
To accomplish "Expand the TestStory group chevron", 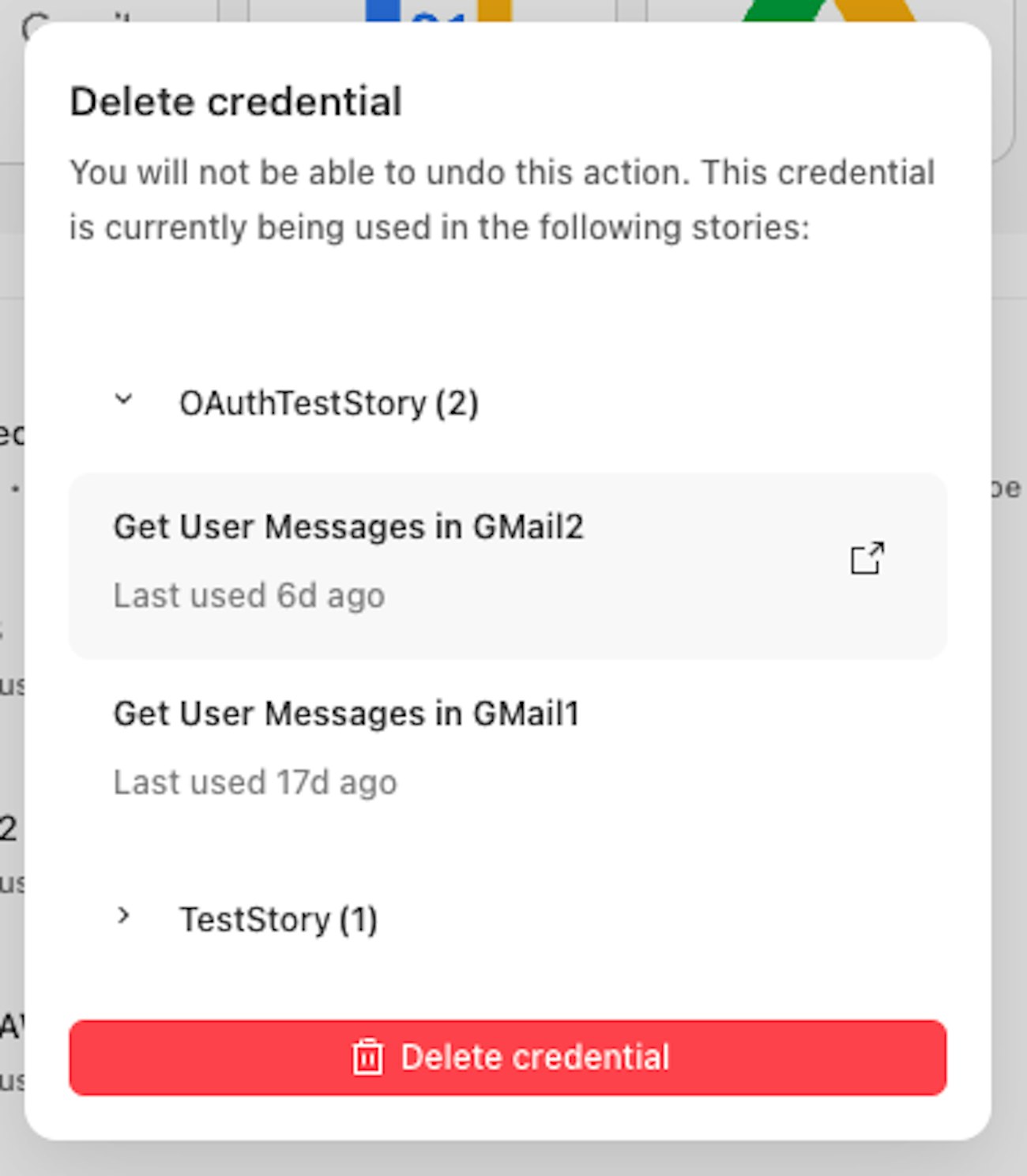I will click(x=123, y=916).
